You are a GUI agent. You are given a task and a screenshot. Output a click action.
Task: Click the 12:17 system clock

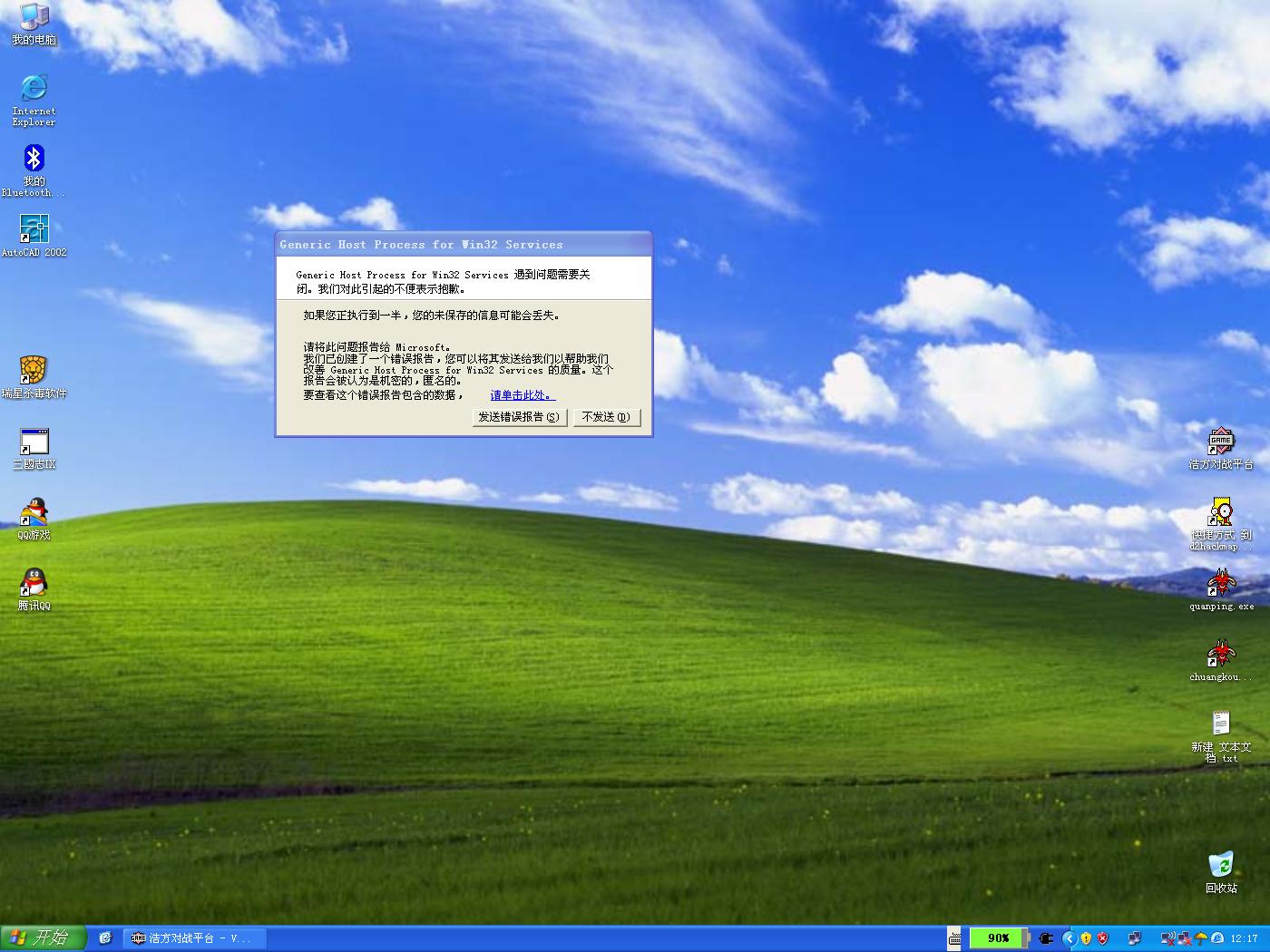[x=1245, y=938]
